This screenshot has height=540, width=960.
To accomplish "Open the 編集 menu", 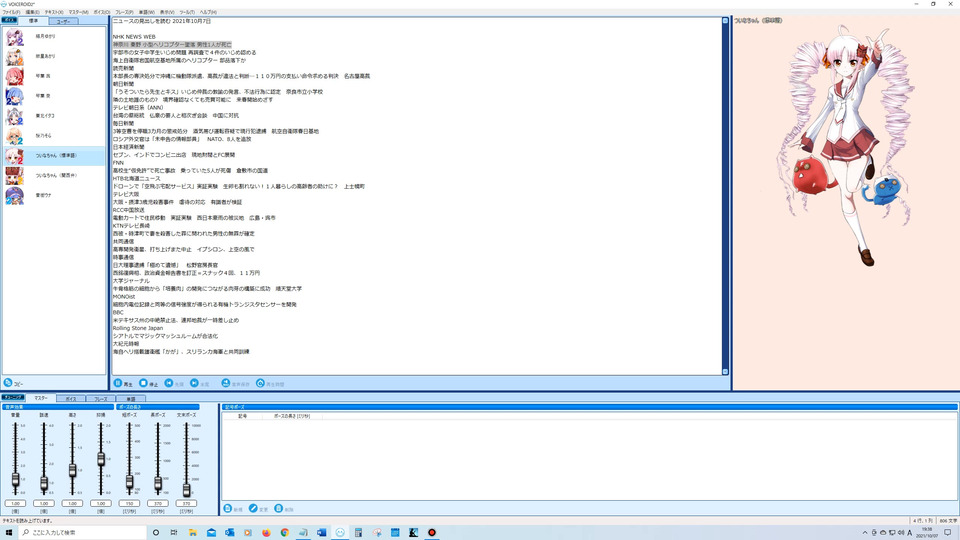I will click(x=32, y=12).
